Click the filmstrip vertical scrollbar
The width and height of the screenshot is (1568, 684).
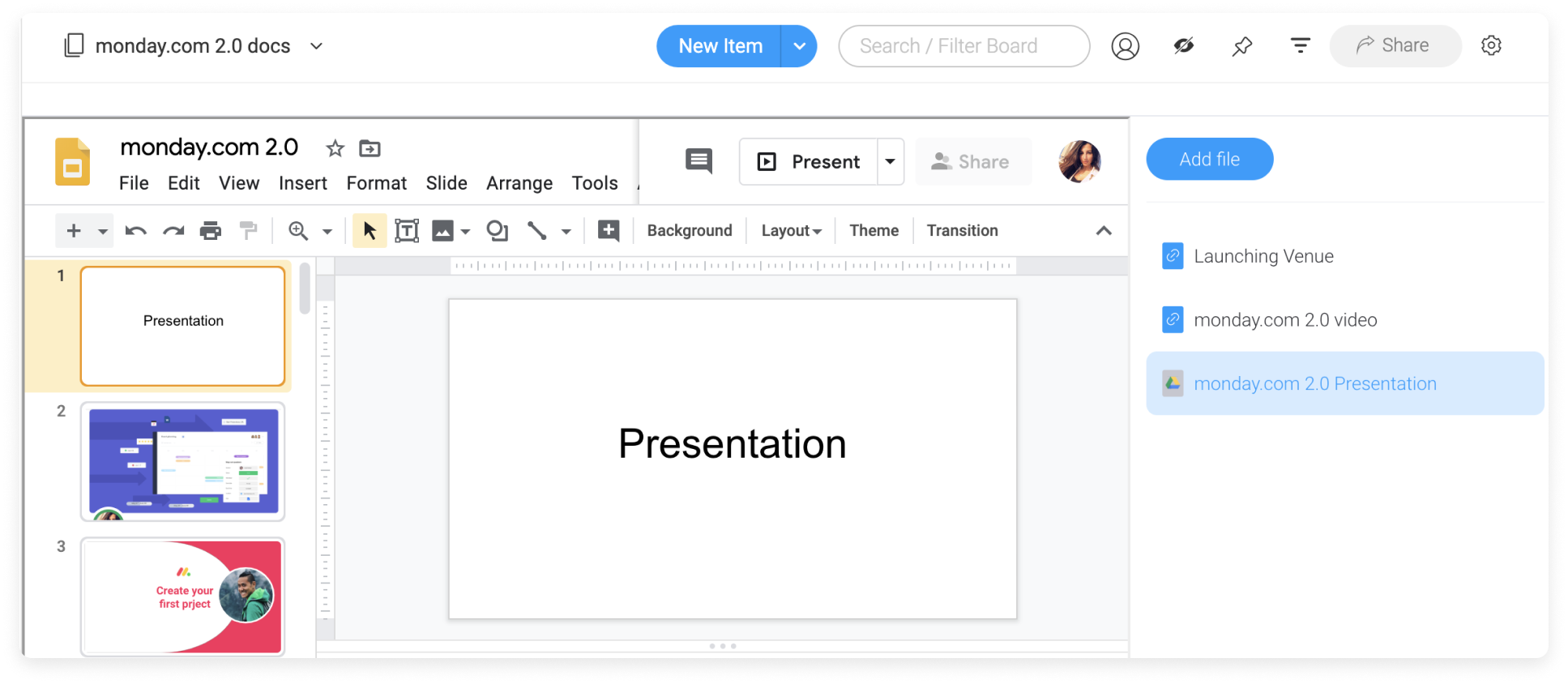click(x=305, y=288)
